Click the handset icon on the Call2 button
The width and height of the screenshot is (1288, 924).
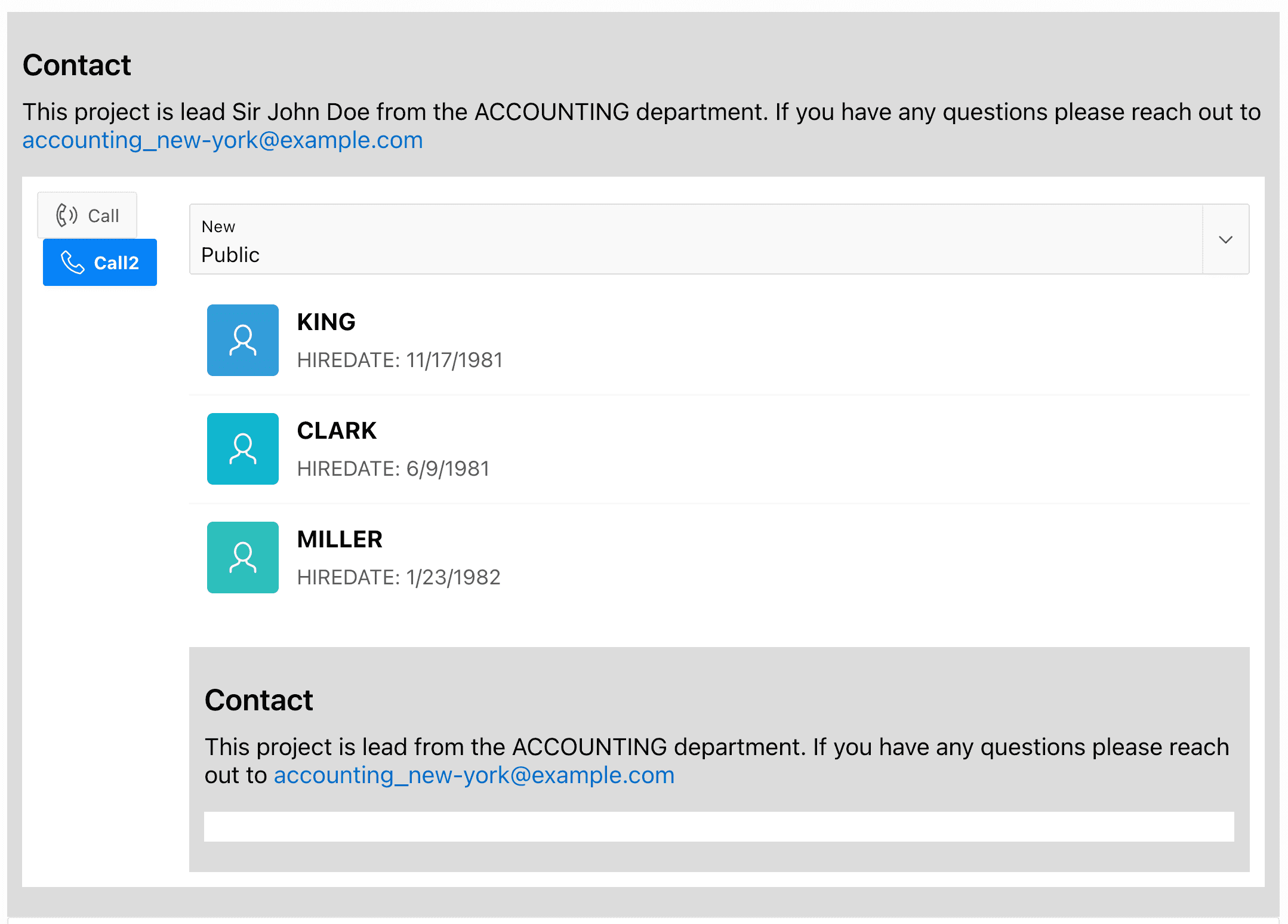pyautogui.click(x=73, y=262)
